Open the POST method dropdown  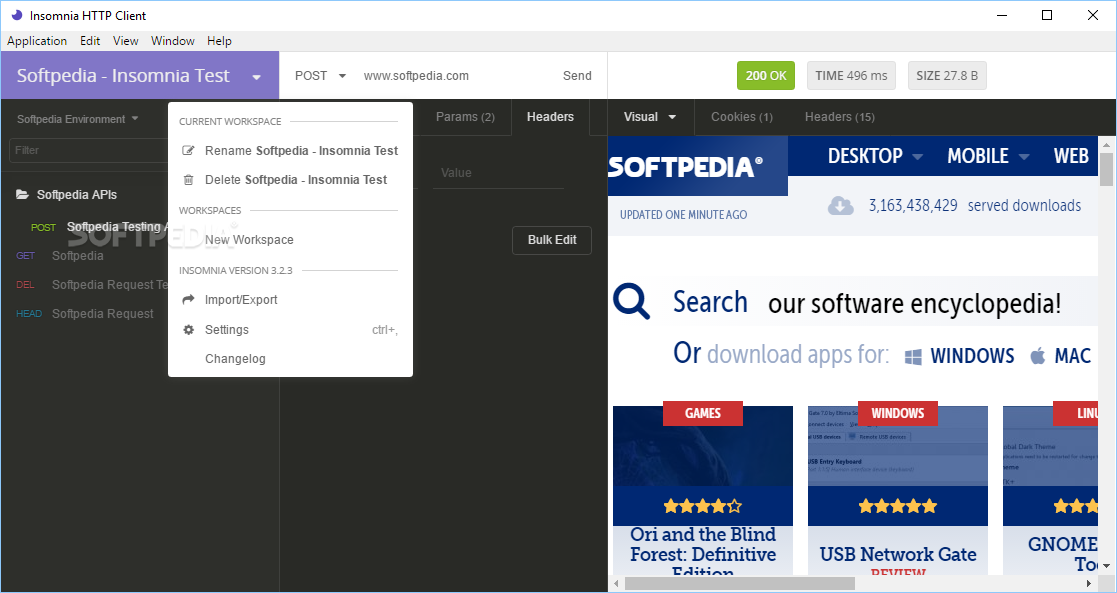(320, 76)
